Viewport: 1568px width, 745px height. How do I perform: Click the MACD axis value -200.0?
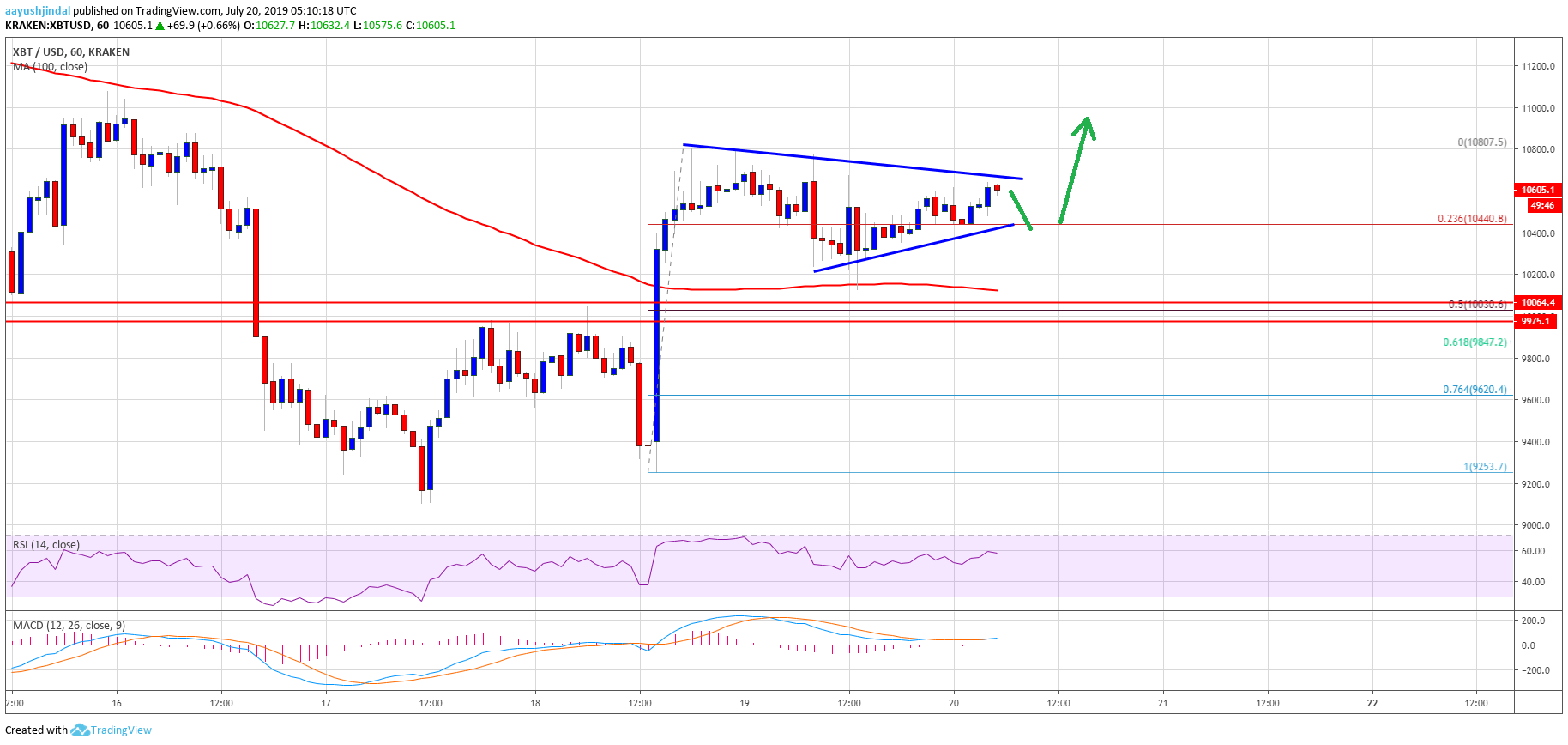click(x=1535, y=670)
